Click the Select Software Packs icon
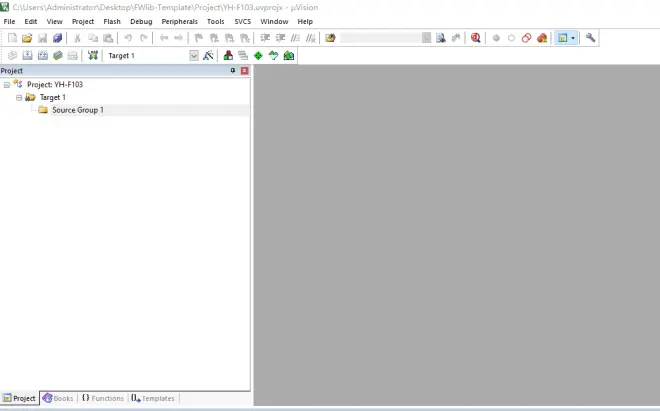The width and height of the screenshot is (660, 411). click(274, 56)
